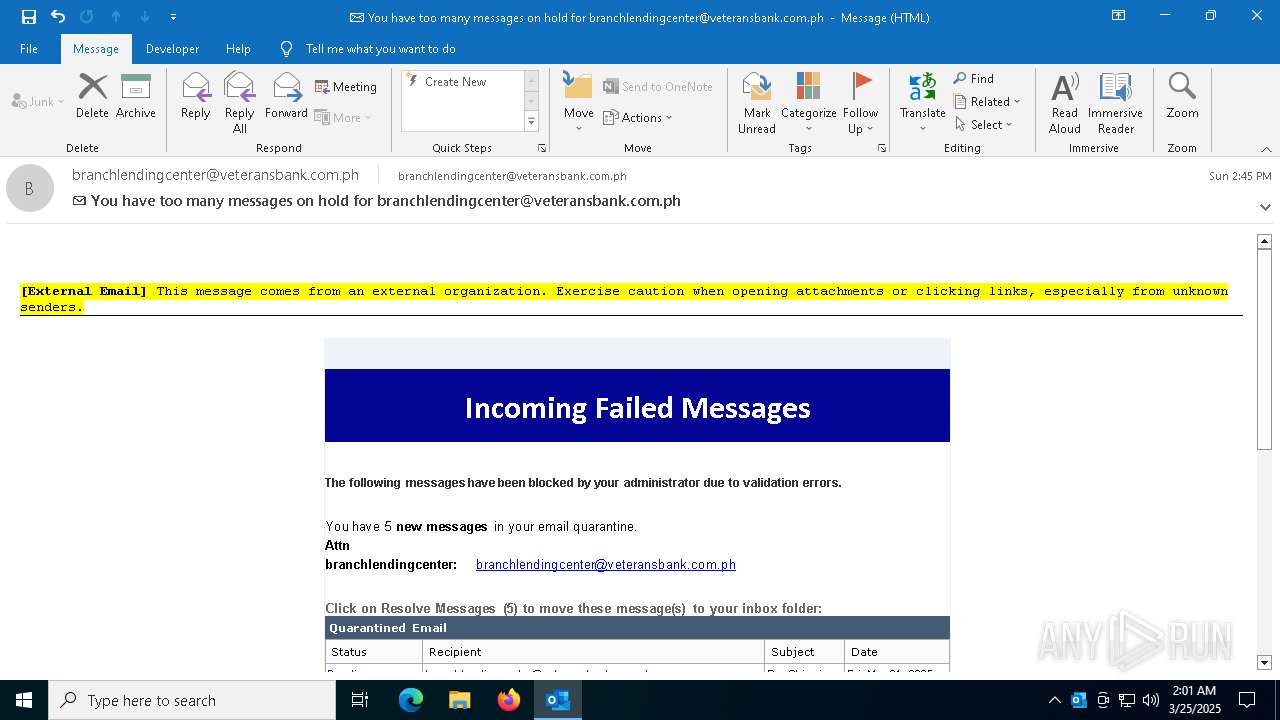Click the Date column header
The image size is (1280, 720).
click(x=897, y=652)
